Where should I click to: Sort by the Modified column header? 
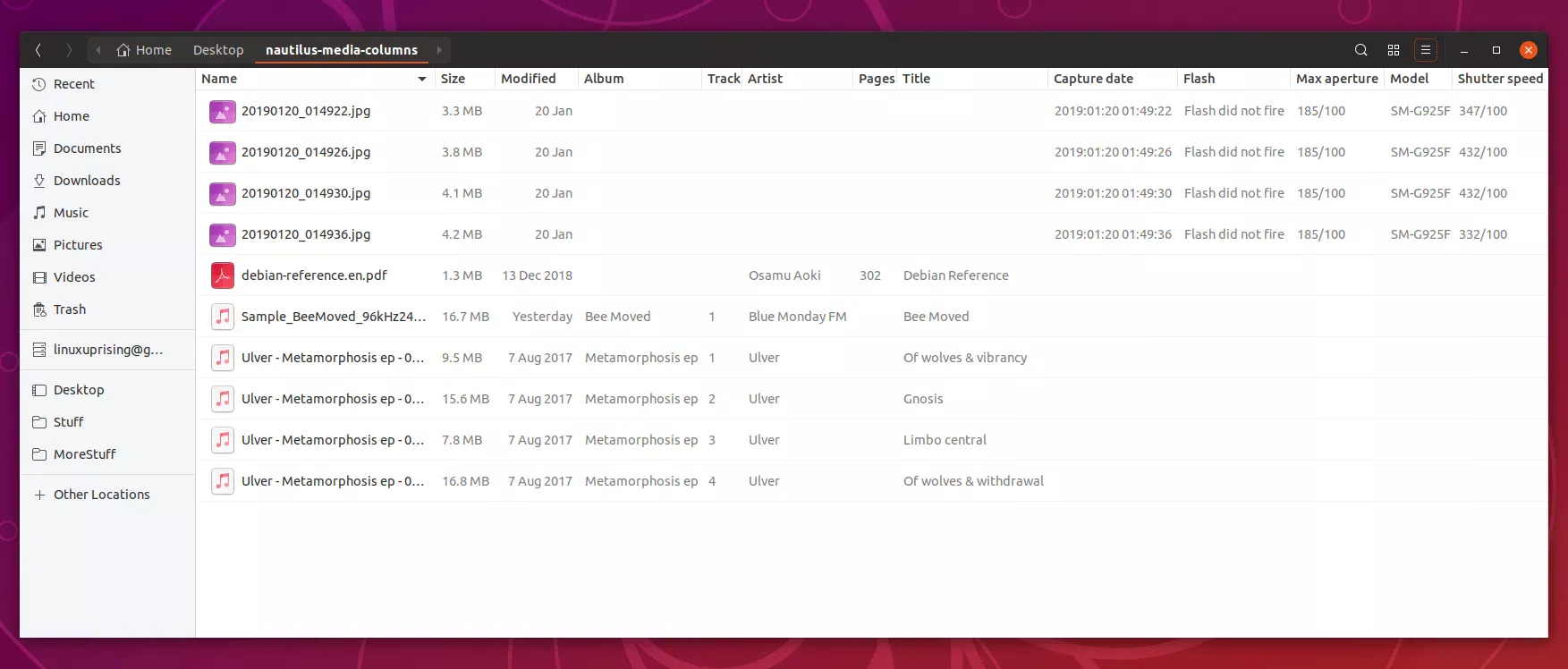tap(537, 79)
